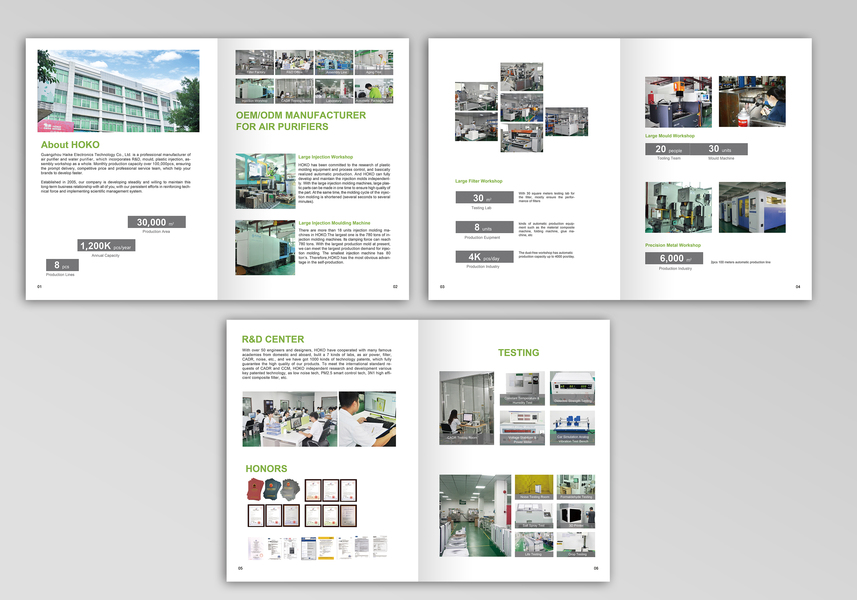Select the testing page 'CADR Testing Room' photo
Screen dimensions: 857x600
click(467, 408)
